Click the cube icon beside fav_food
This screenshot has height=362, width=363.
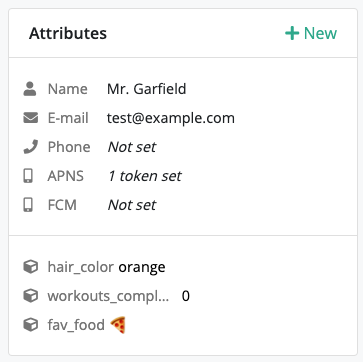pyautogui.click(x=31, y=325)
